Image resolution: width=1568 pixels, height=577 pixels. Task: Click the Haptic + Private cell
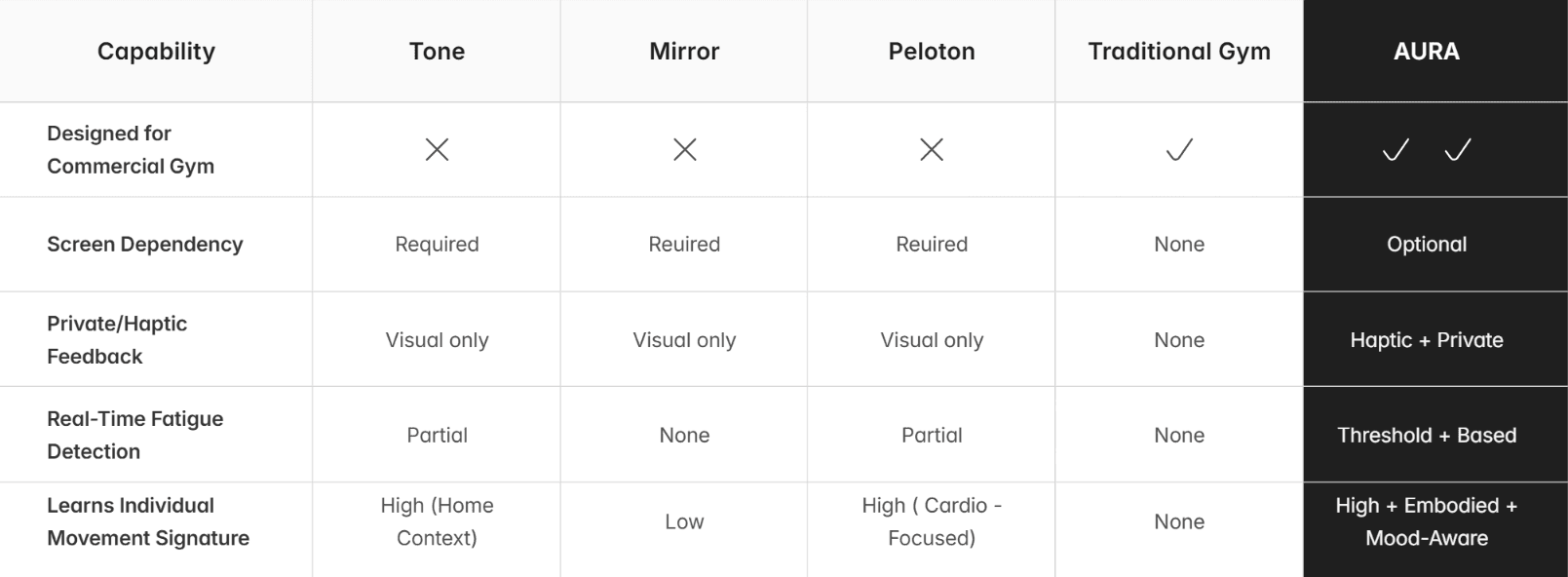(x=1427, y=340)
